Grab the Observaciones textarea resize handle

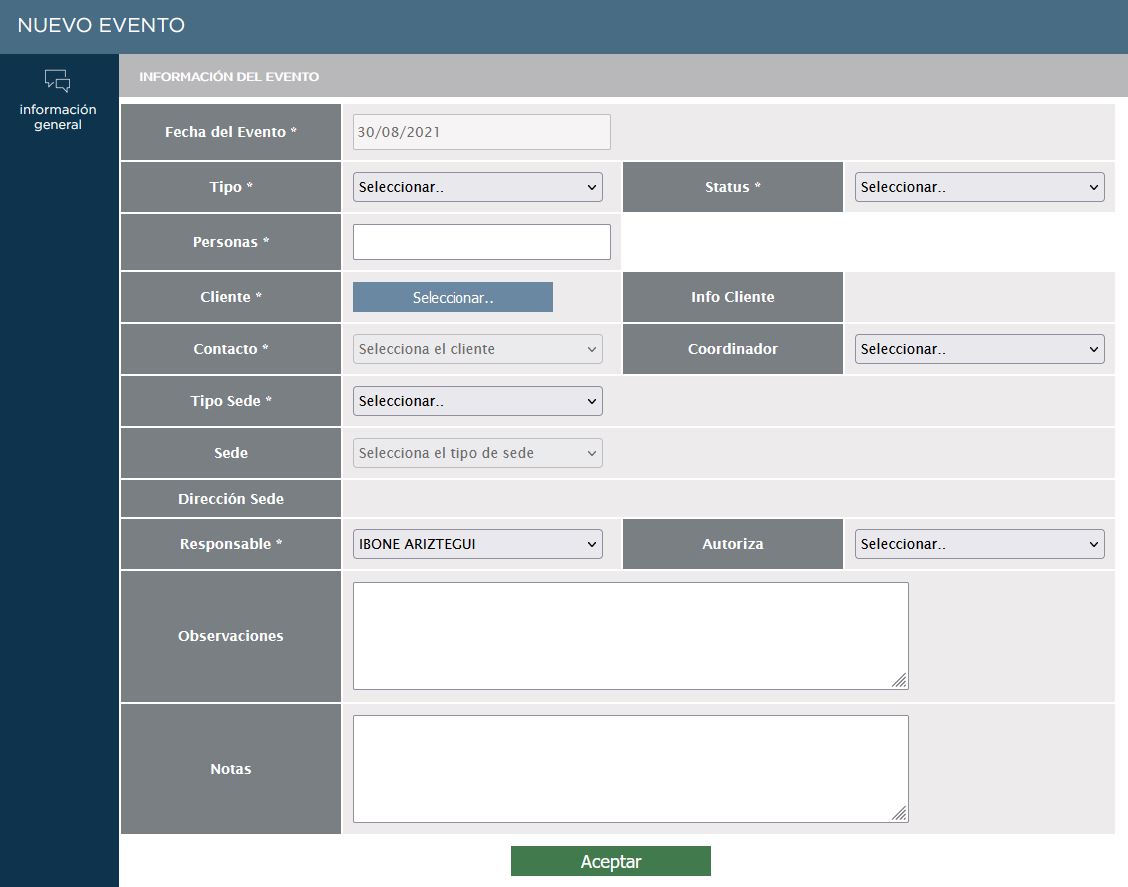click(899, 681)
